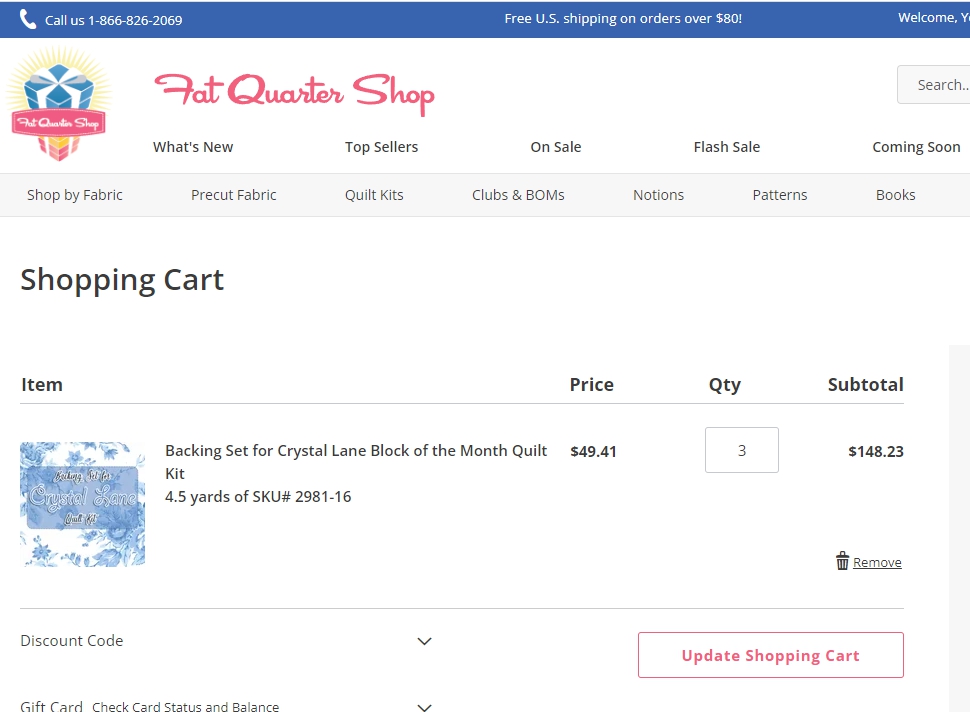
Task: Go to the On Sale section
Action: coord(556,147)
